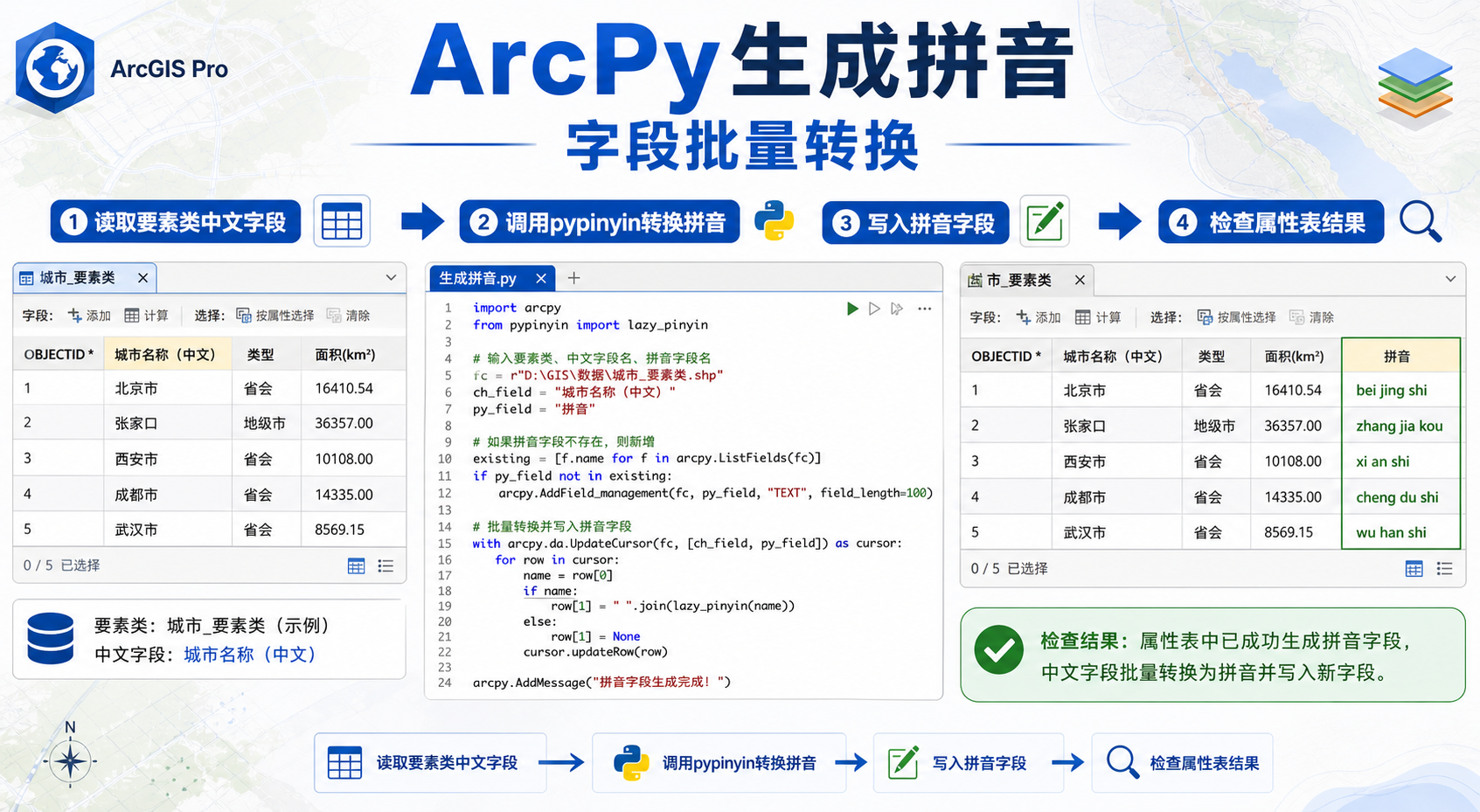Click 清除 in 城市_要素类 table toolbar
Image resolution: width=1480 pixels, height=812 pixels.
[348, 316]
